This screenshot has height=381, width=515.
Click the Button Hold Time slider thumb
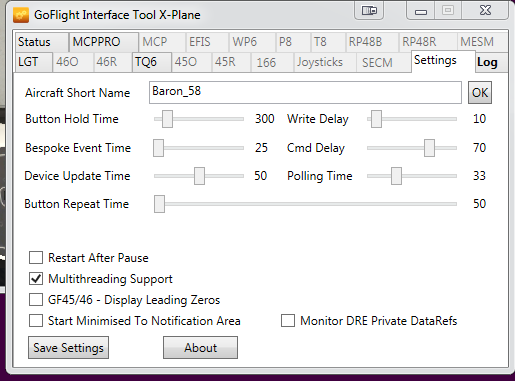(x=167, y=119)
